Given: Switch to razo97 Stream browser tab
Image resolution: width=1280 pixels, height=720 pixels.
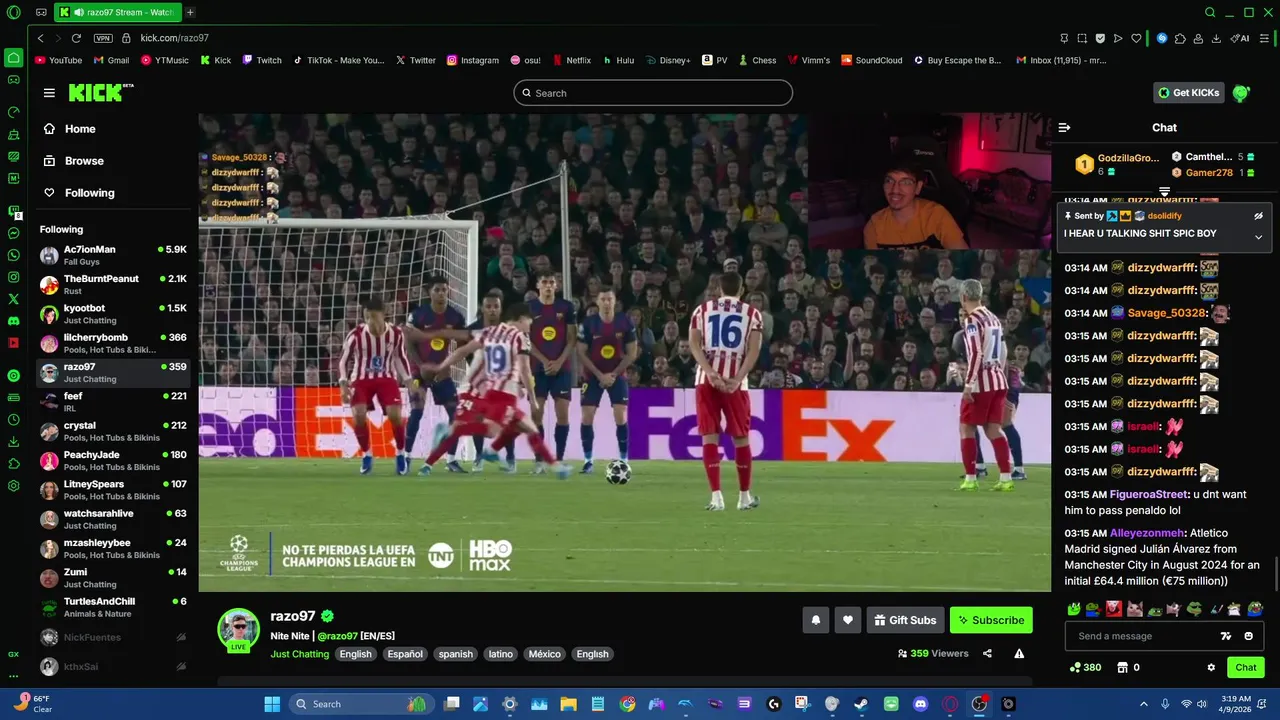Looking at the screenshot, I should (119, 12).
